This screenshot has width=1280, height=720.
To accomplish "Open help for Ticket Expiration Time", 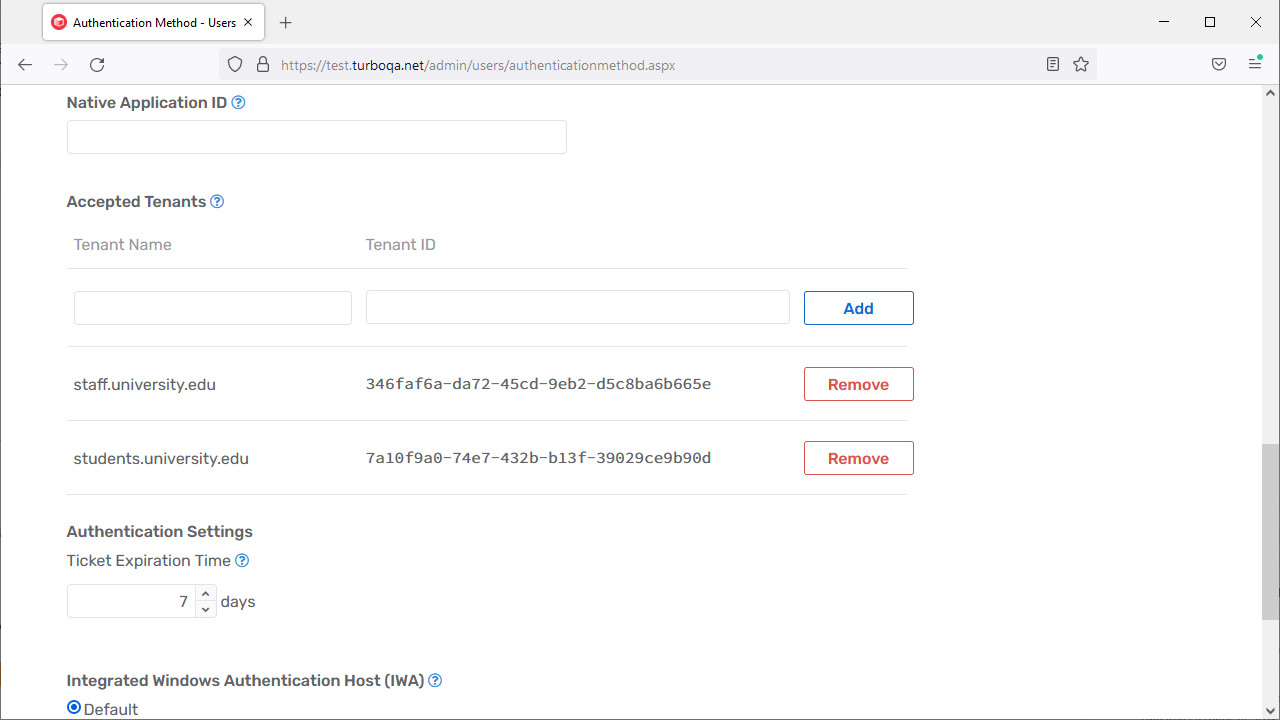I will coord(242,561).
